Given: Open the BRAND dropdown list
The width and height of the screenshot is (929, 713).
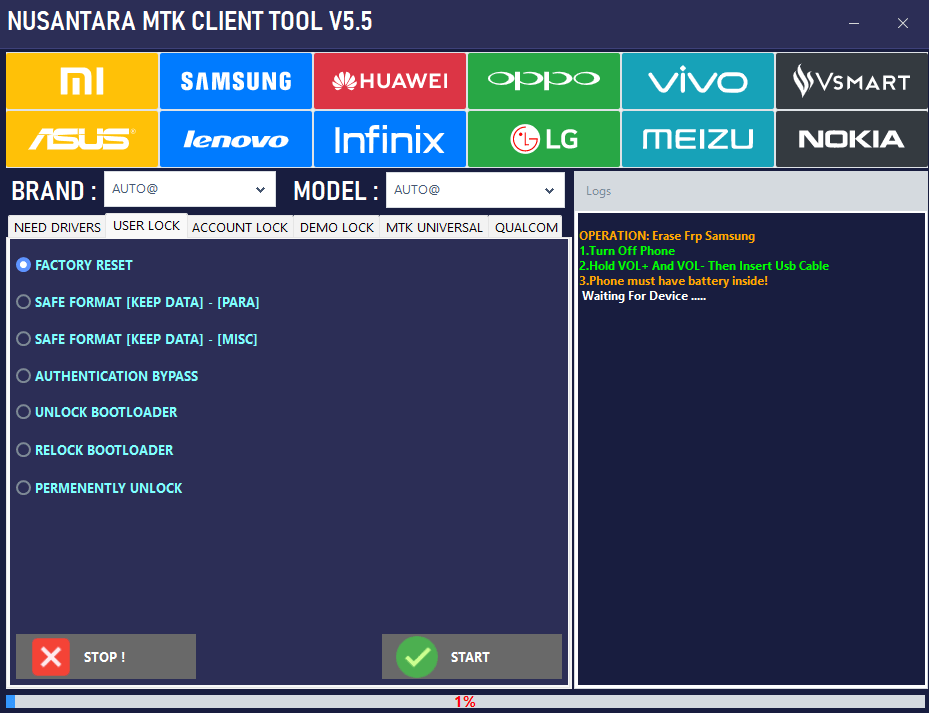Looking at the screenshot, I should [x=190, y=189].
